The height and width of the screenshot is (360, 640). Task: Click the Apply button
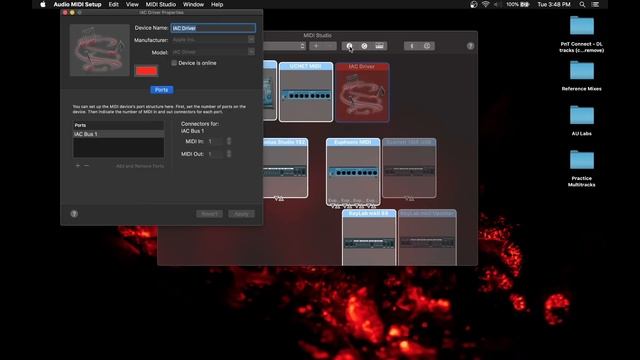pos(241,214)
